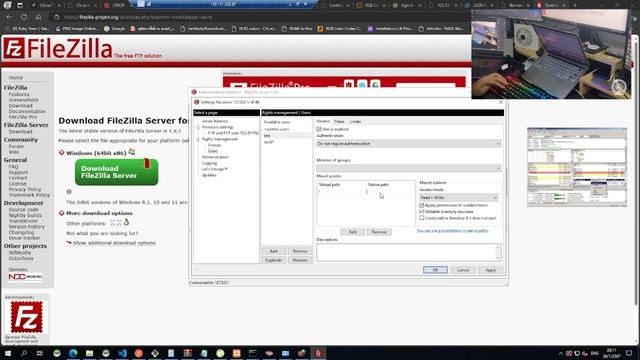
Task: Click the Windows platform icon next to heading
Action: 131,152
